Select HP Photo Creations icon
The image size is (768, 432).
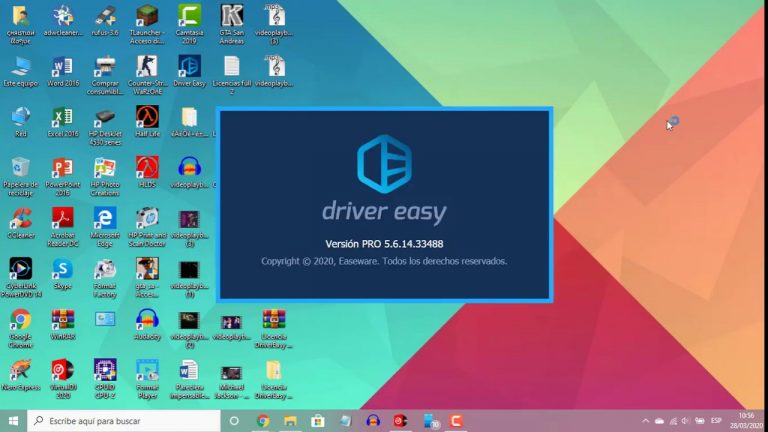tap(105, 177)
